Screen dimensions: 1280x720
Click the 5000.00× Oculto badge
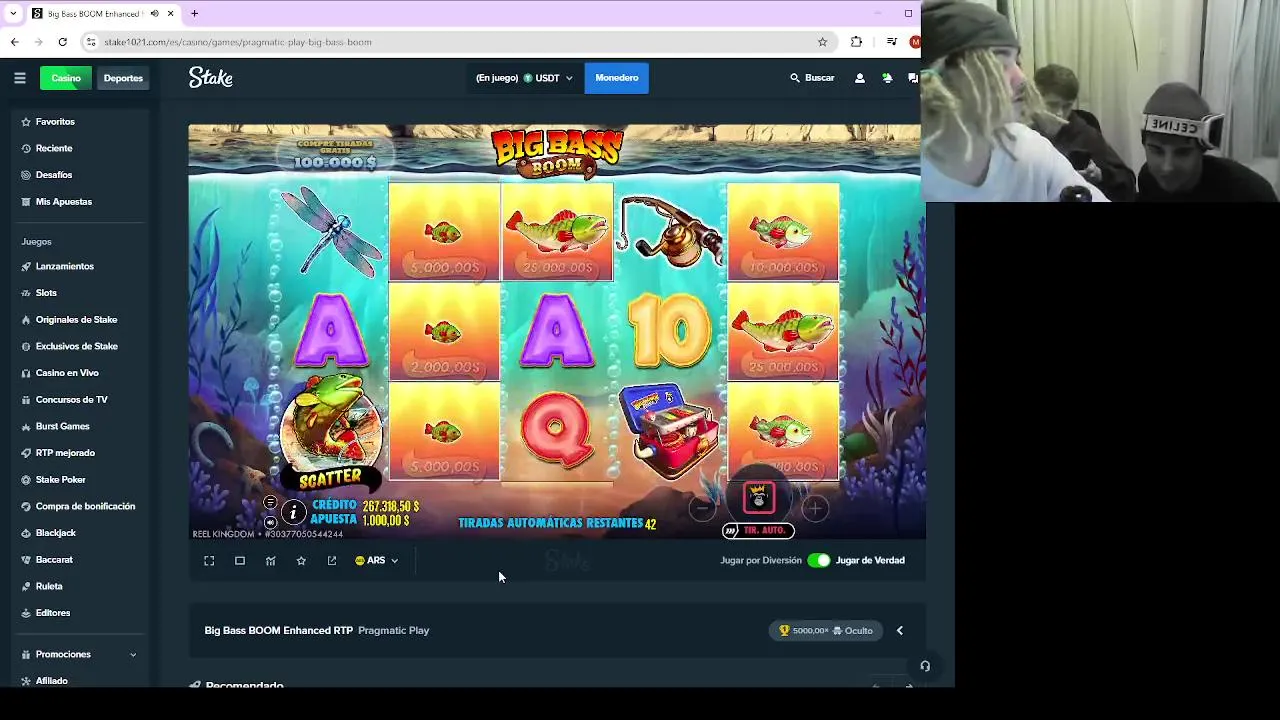[x=826, y=631]
